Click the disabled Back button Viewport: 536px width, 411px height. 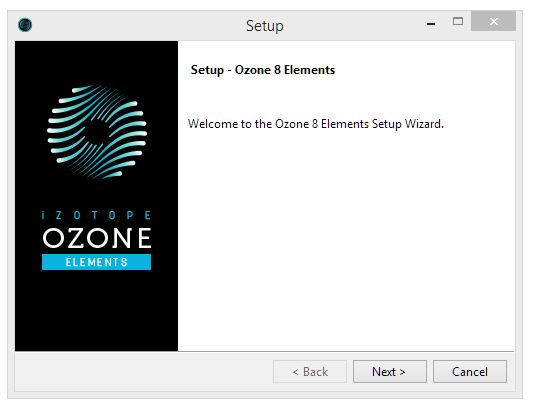coord(310,371)
